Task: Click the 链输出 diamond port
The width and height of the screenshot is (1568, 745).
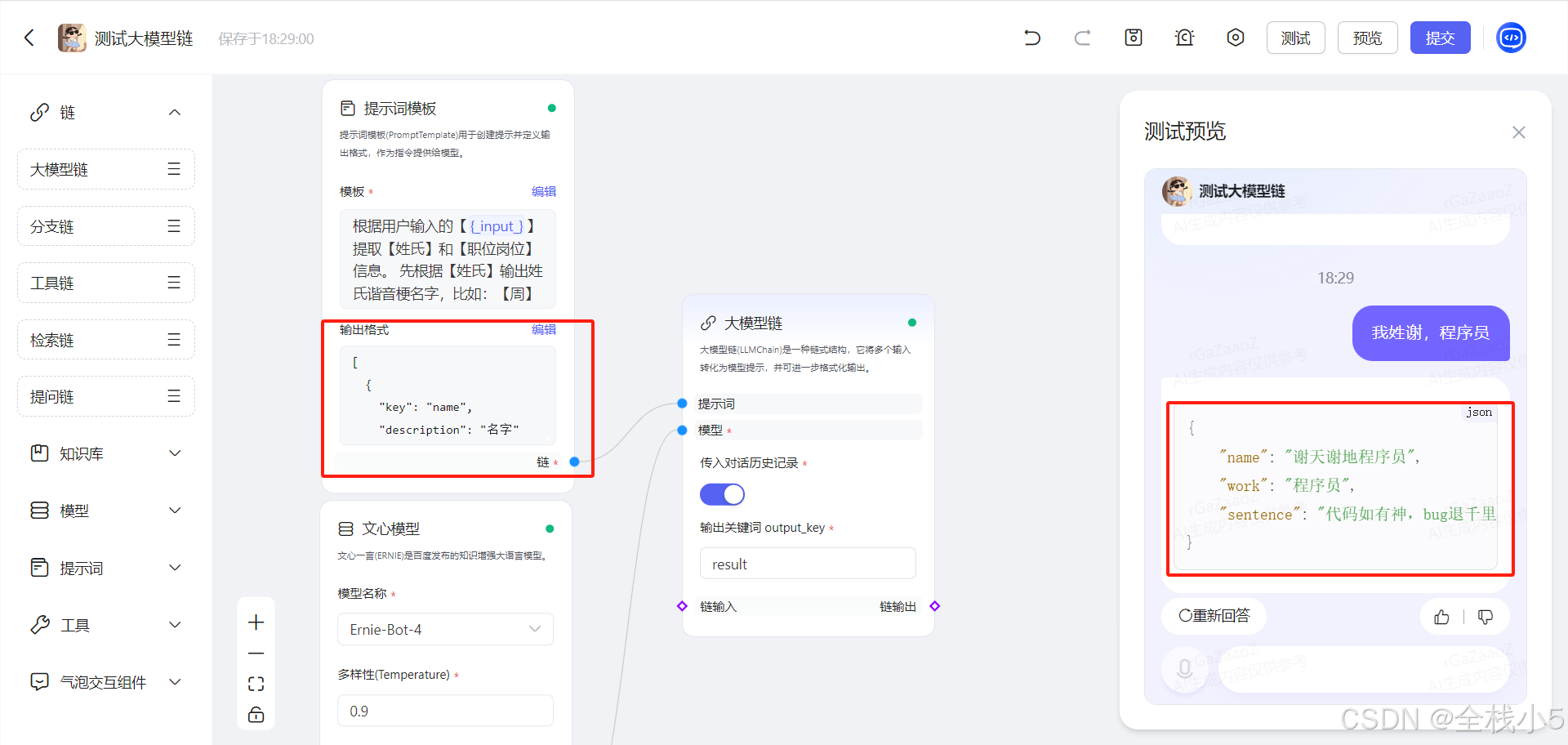Action: pyautogui.click(x=935, y=606)
